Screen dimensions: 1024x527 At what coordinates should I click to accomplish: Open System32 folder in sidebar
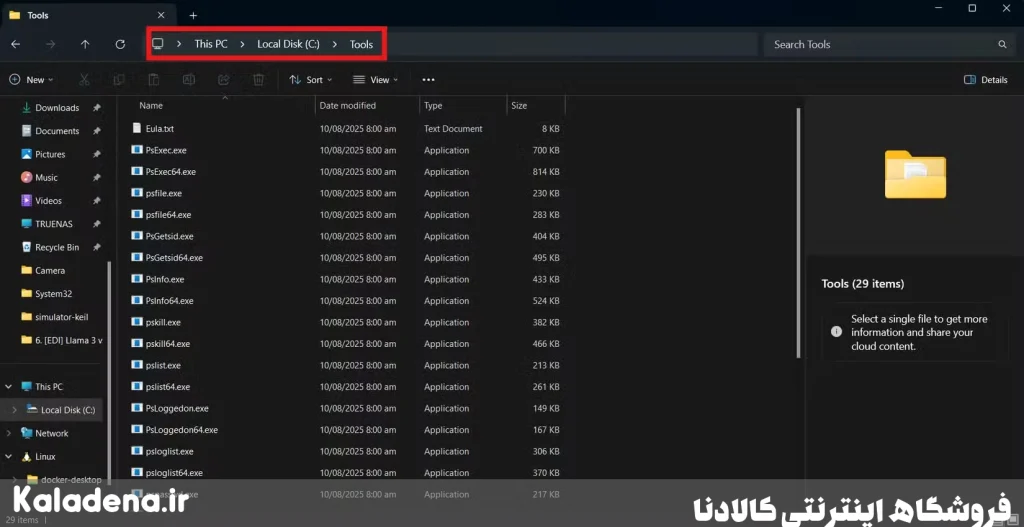click(53, 294)
